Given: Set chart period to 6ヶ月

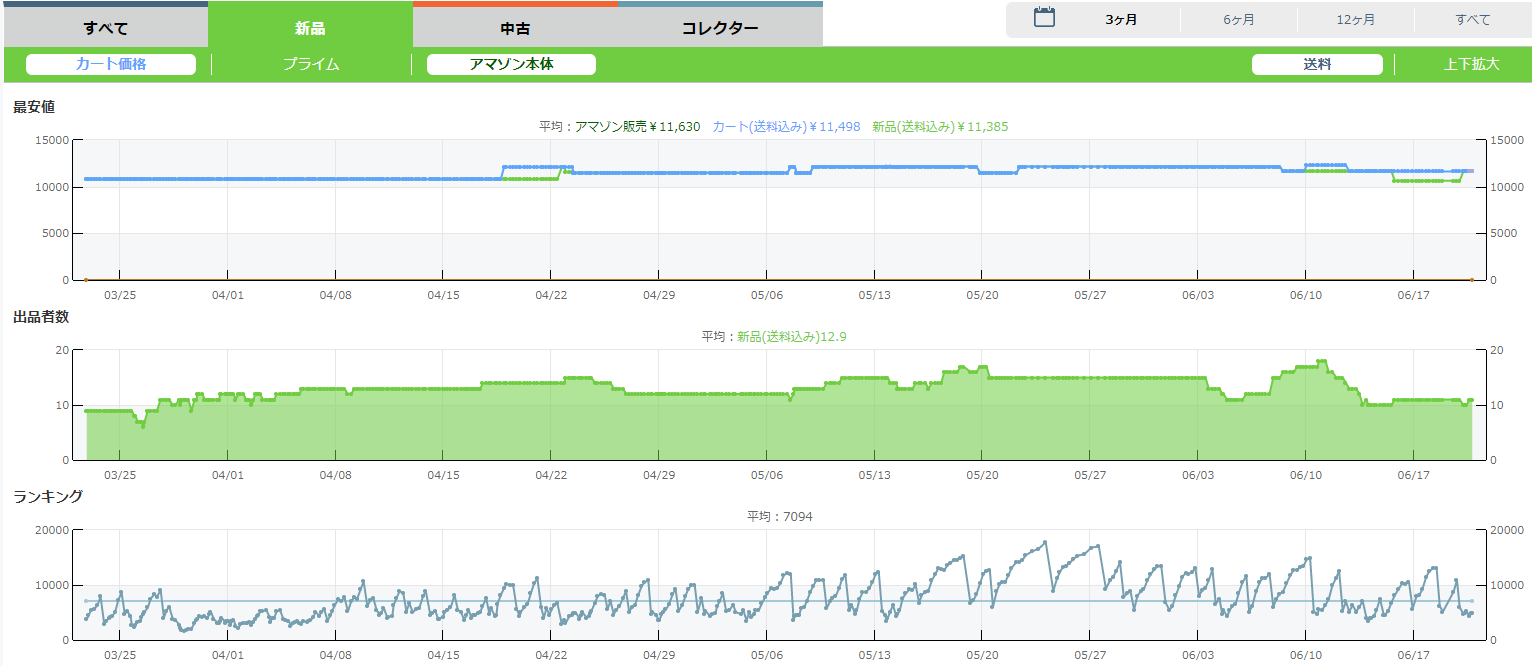Looking at the screenshot, I should [x=1239, y=20].
